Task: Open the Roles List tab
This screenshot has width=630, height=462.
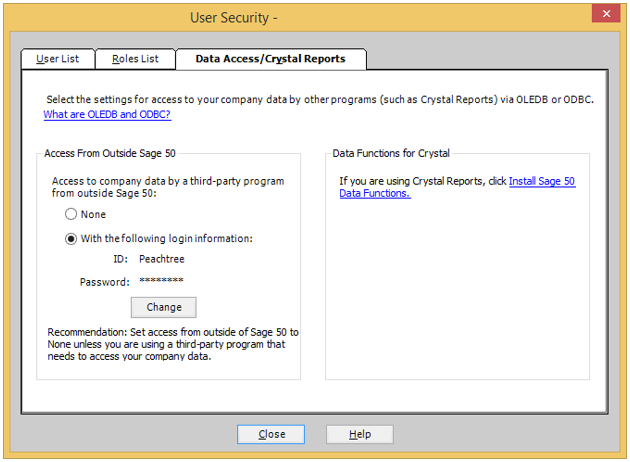Action: click(x=135, y=59)
